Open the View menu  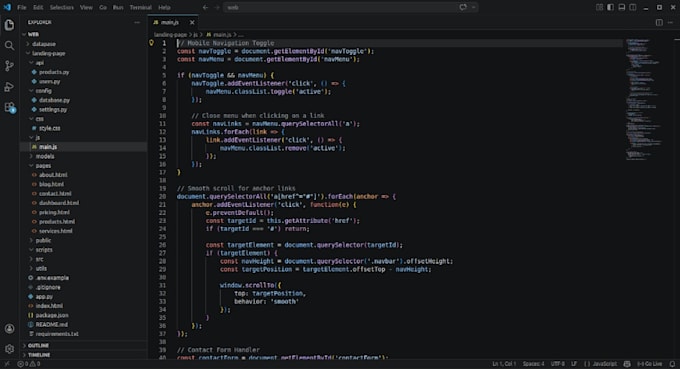click(x=86, y=7)
